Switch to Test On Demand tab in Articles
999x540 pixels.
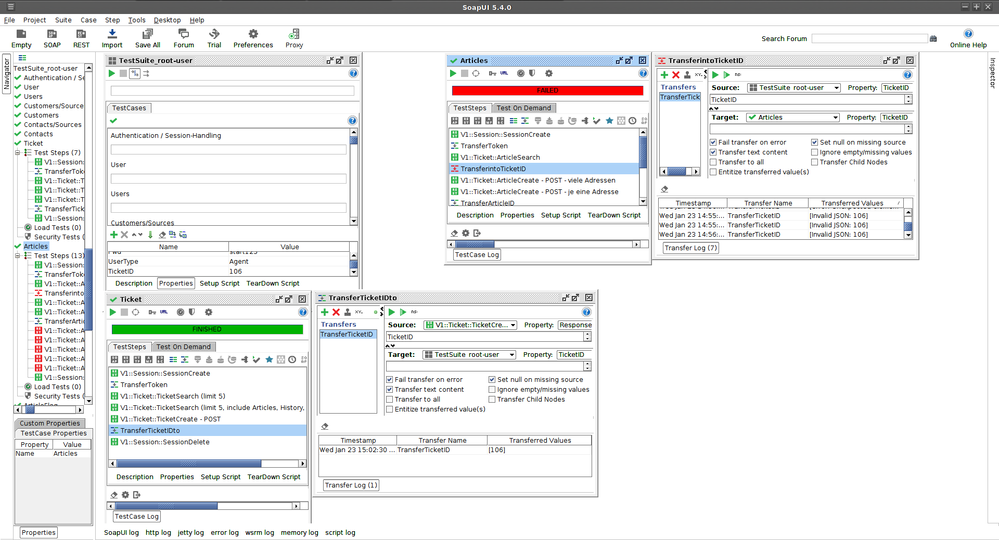(524, 108)
